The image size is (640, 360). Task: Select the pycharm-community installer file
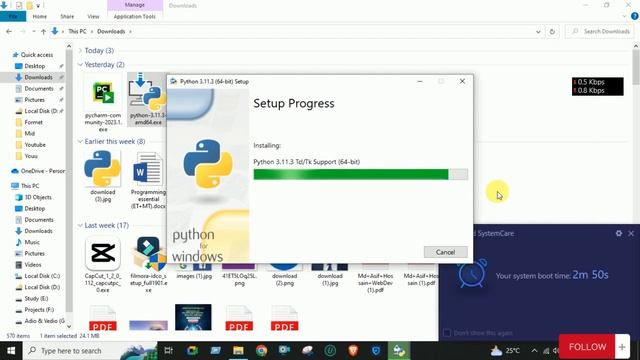[x=103, y=103]
